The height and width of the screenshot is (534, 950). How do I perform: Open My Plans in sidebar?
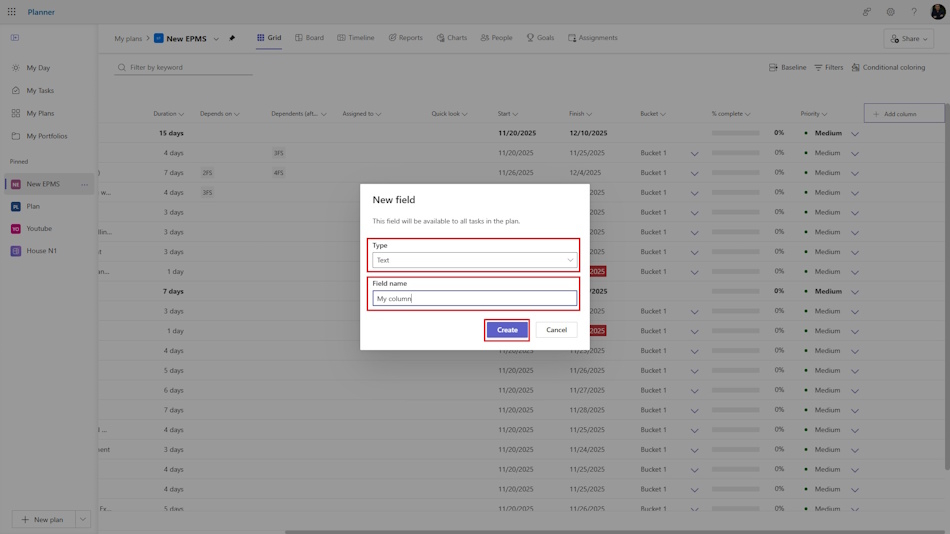point(40,113)
